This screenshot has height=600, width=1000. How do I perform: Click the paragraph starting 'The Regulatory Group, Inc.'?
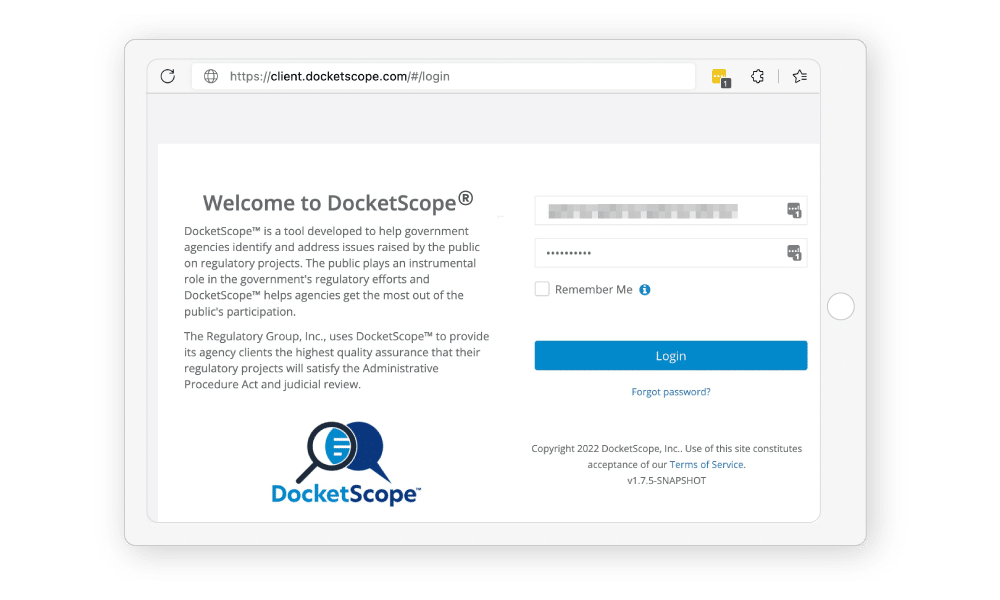(337, 360)
